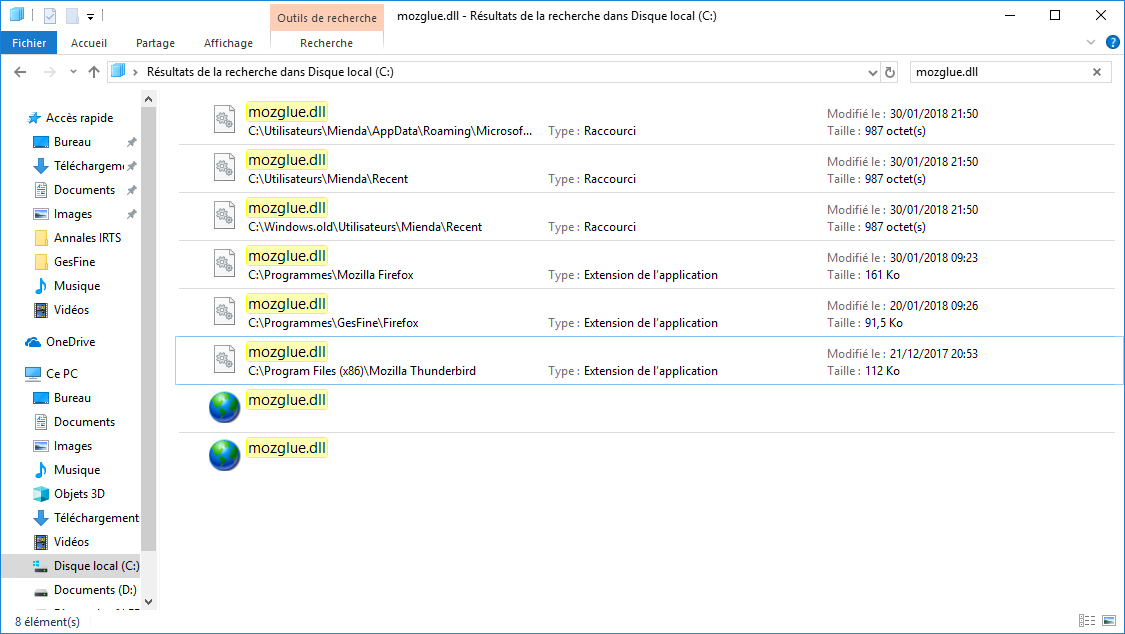
Task: Click the up-directory arrow icon
Action: pos(94,72)
